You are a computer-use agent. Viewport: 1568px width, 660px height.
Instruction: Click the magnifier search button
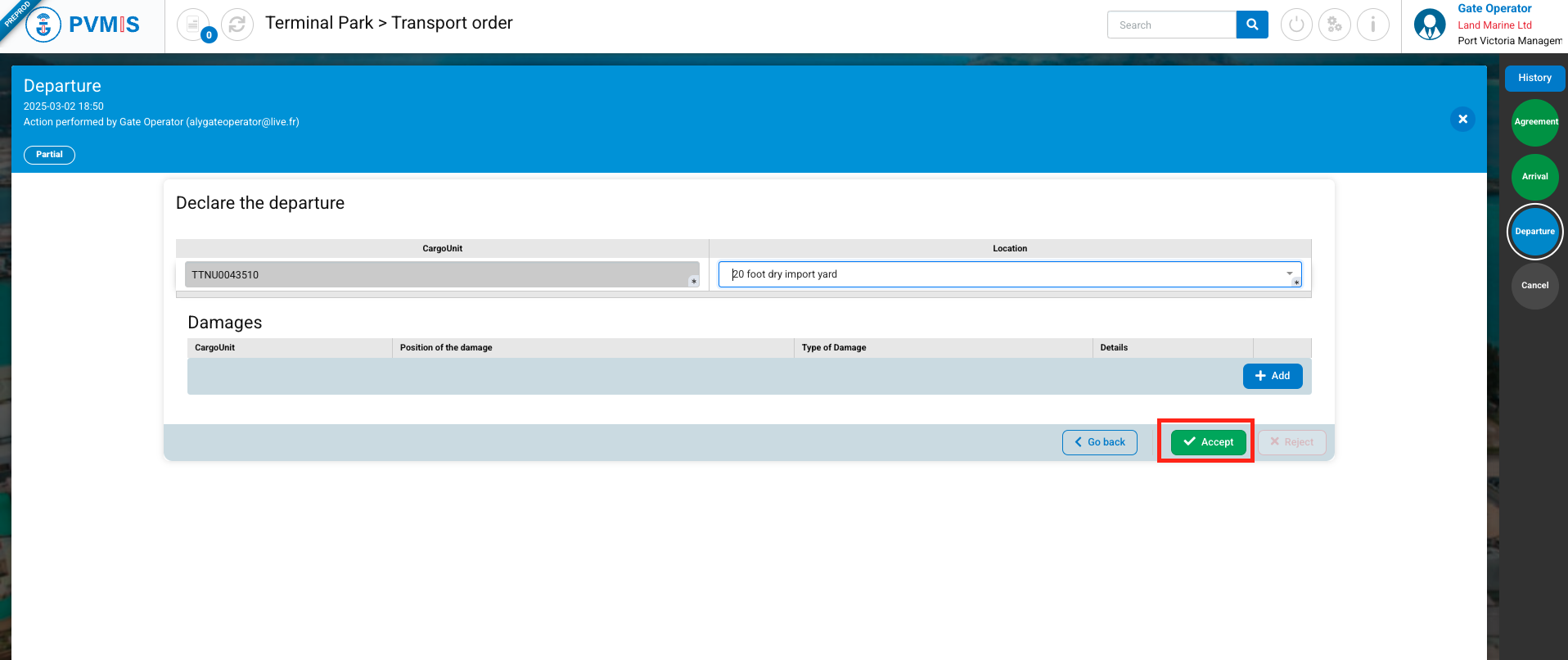pos(1251,25)
